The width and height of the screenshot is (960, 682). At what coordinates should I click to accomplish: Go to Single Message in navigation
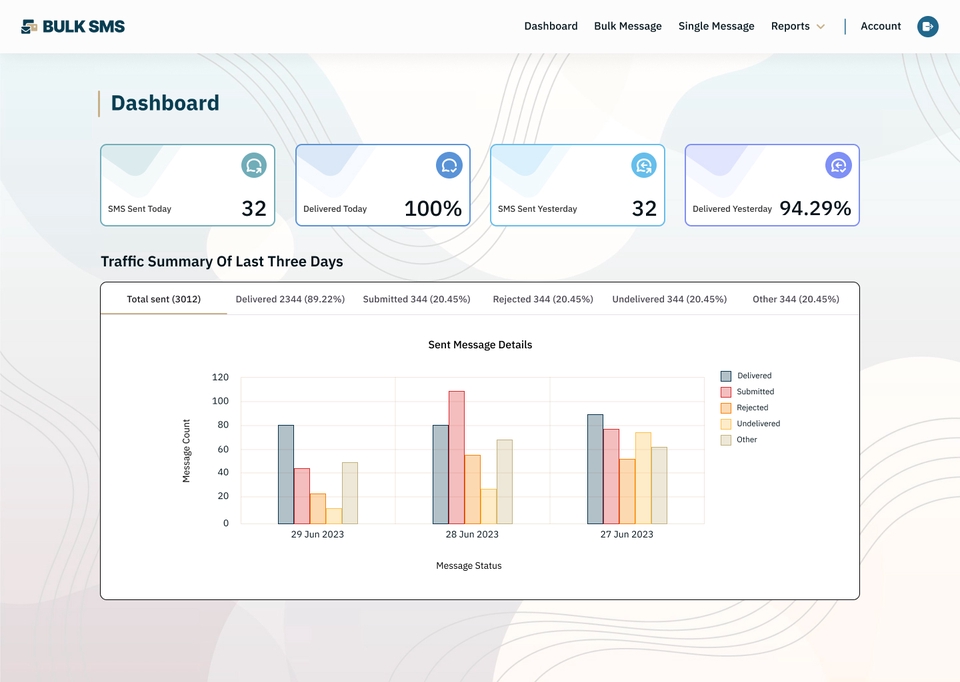point(716,26)
